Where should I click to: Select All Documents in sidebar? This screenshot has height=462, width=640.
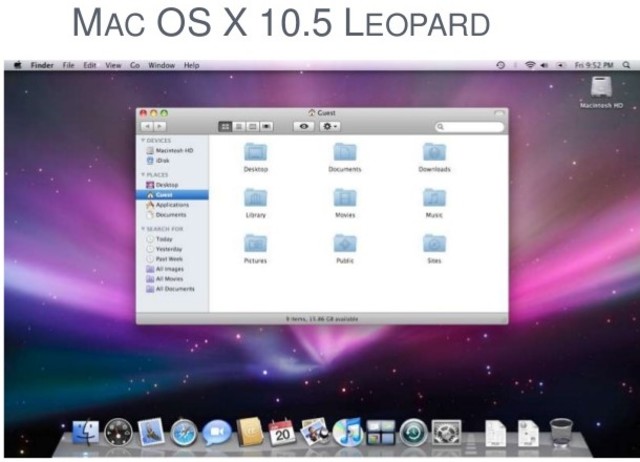pos(171,289)
